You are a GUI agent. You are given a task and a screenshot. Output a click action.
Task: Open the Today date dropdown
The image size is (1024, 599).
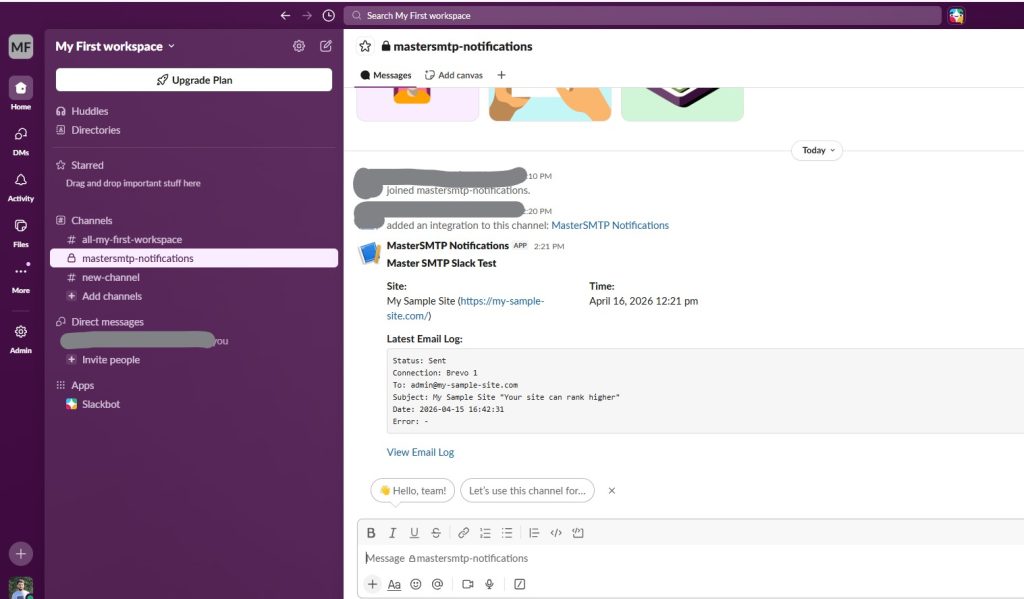[x=817, y=150]
